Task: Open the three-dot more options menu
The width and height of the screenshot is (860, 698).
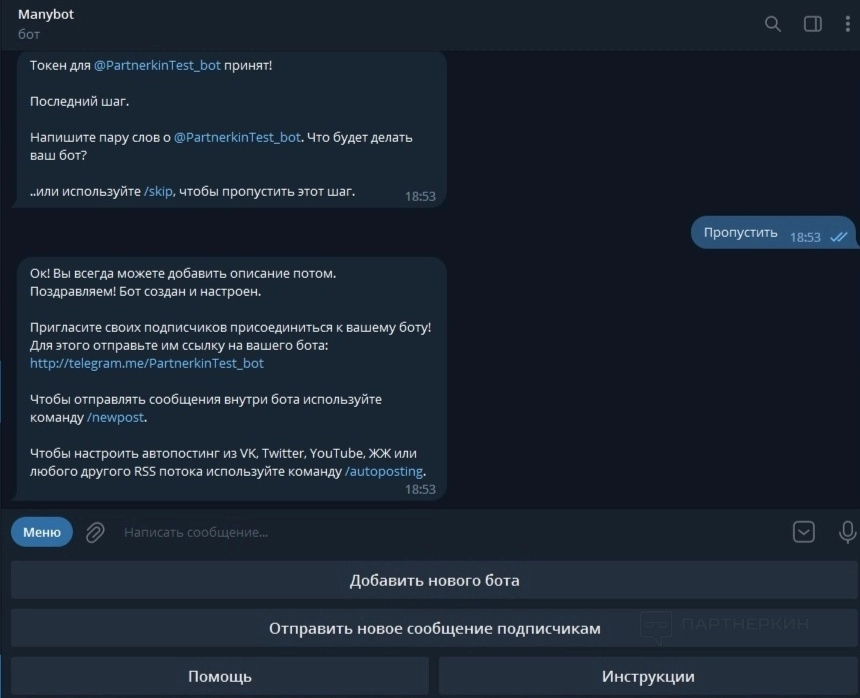Action: 847,24
